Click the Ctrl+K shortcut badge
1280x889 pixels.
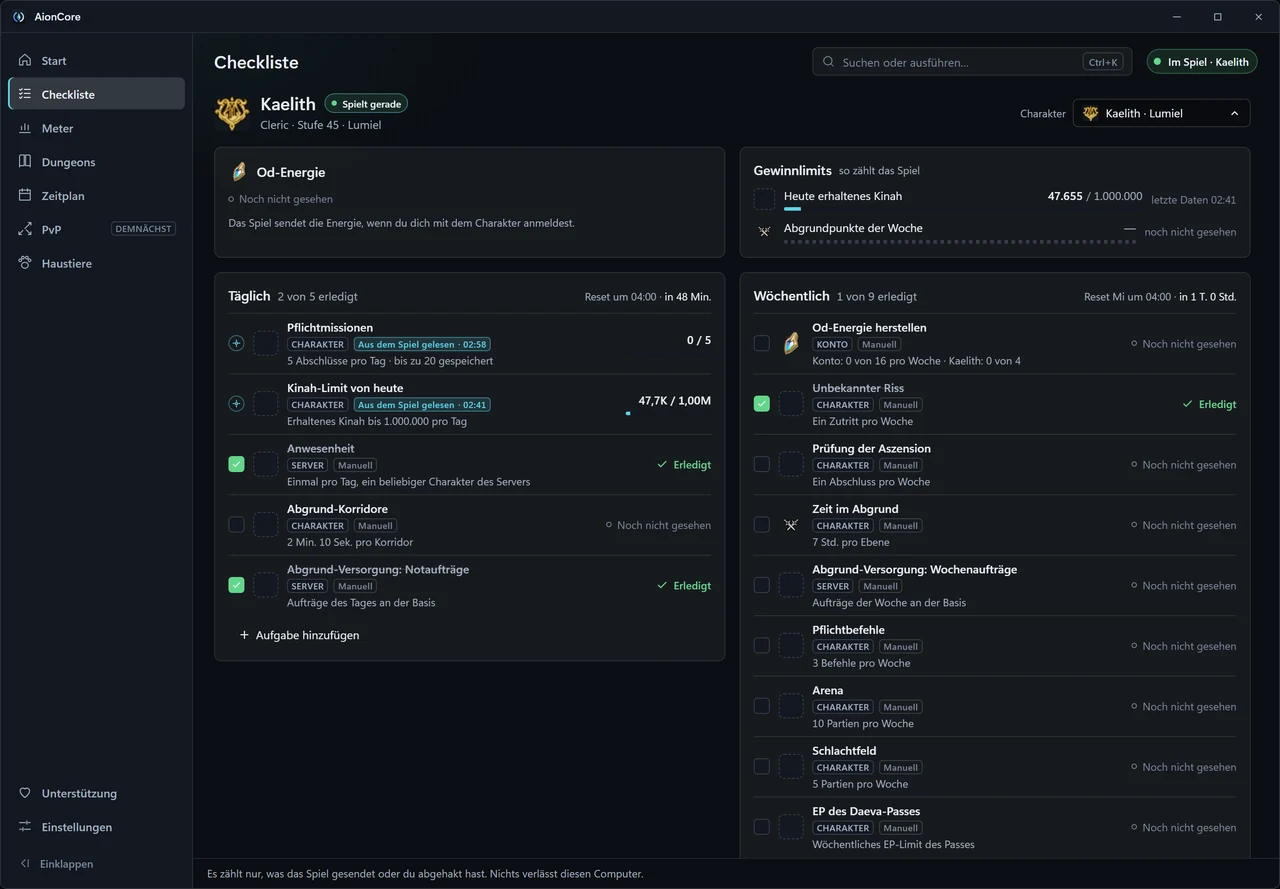pyautogui.click(x=1103, y=62)
